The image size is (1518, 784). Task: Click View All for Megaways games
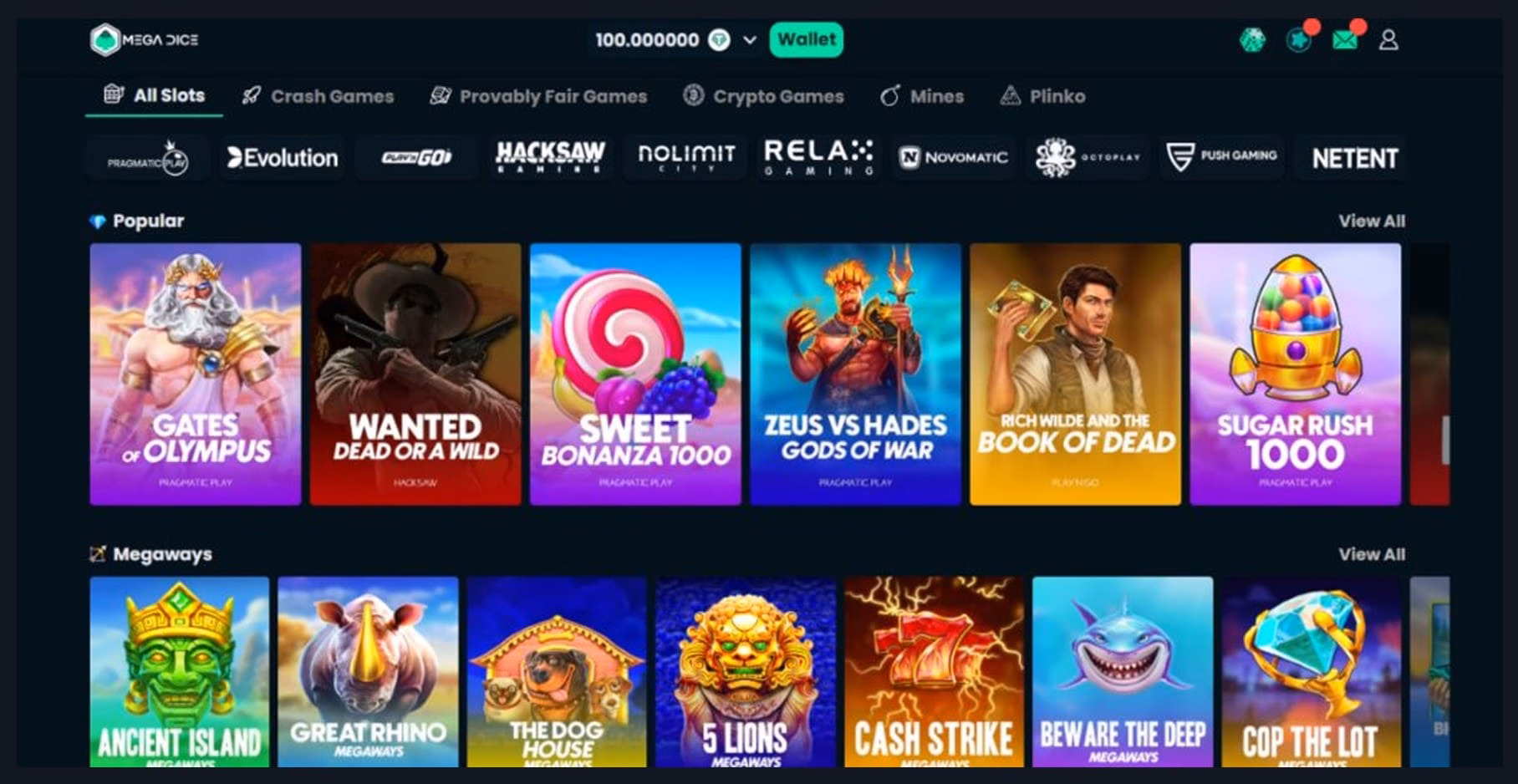click(x=1371, y=554)
